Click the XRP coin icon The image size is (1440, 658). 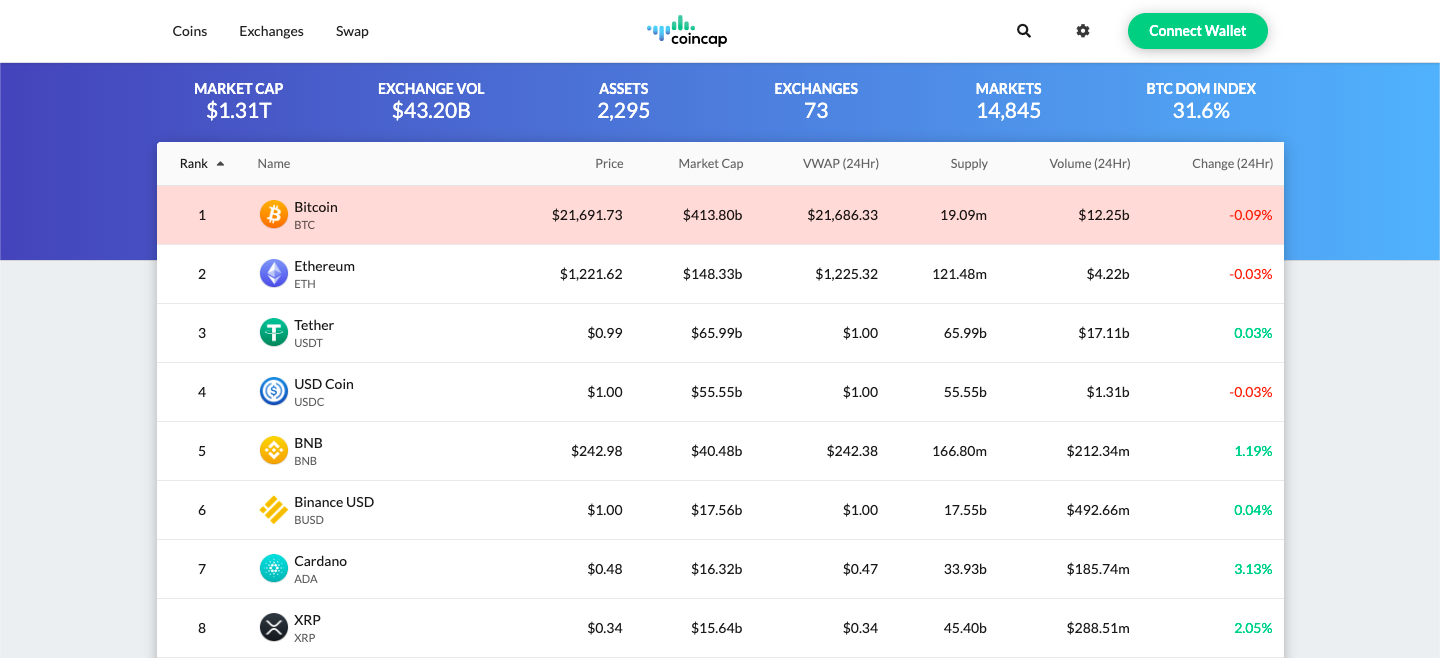[x=274, y=627]
